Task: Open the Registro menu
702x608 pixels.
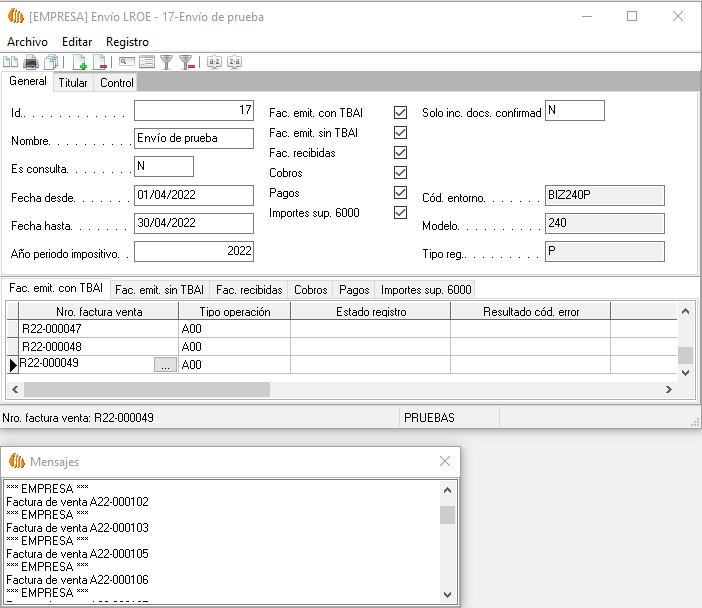Action: click(127, 42)
